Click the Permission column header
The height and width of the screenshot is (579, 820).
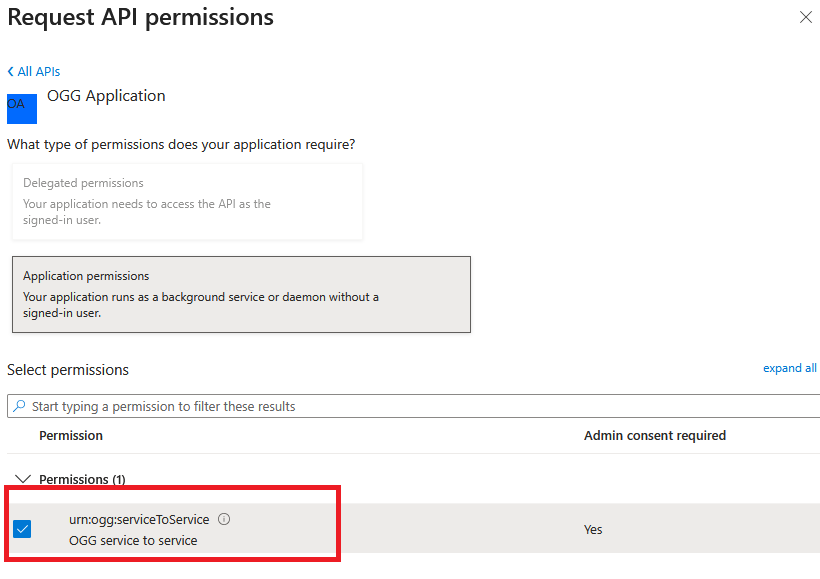coord(71,435)
